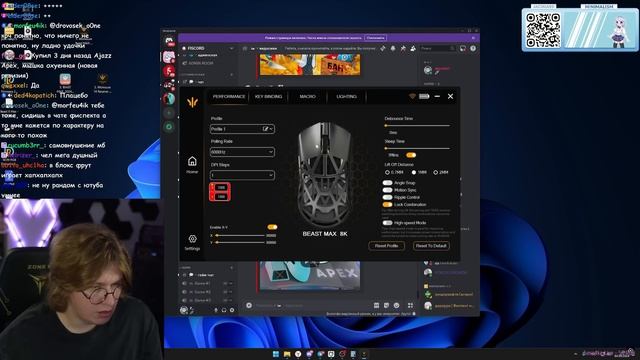Screen dimensions: 640x360
Task: Open Discord inbox icon
Action: click(x=463, y=48)
